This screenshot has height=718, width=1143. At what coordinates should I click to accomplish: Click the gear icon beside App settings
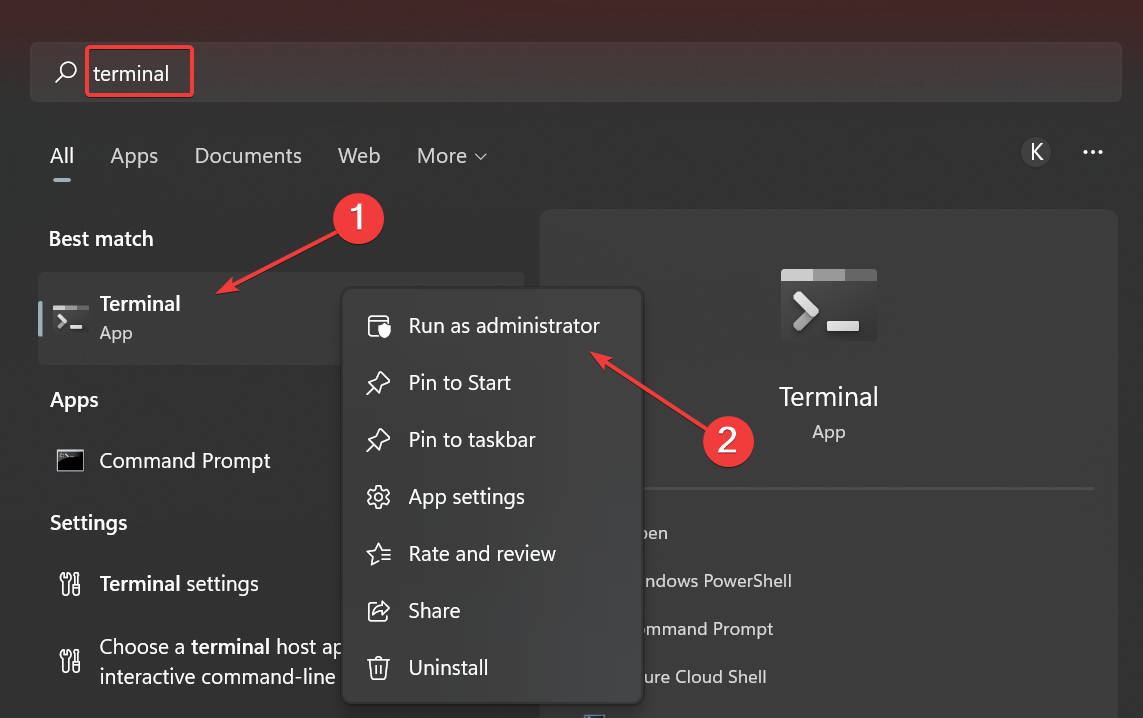click(x=378, y=497)
